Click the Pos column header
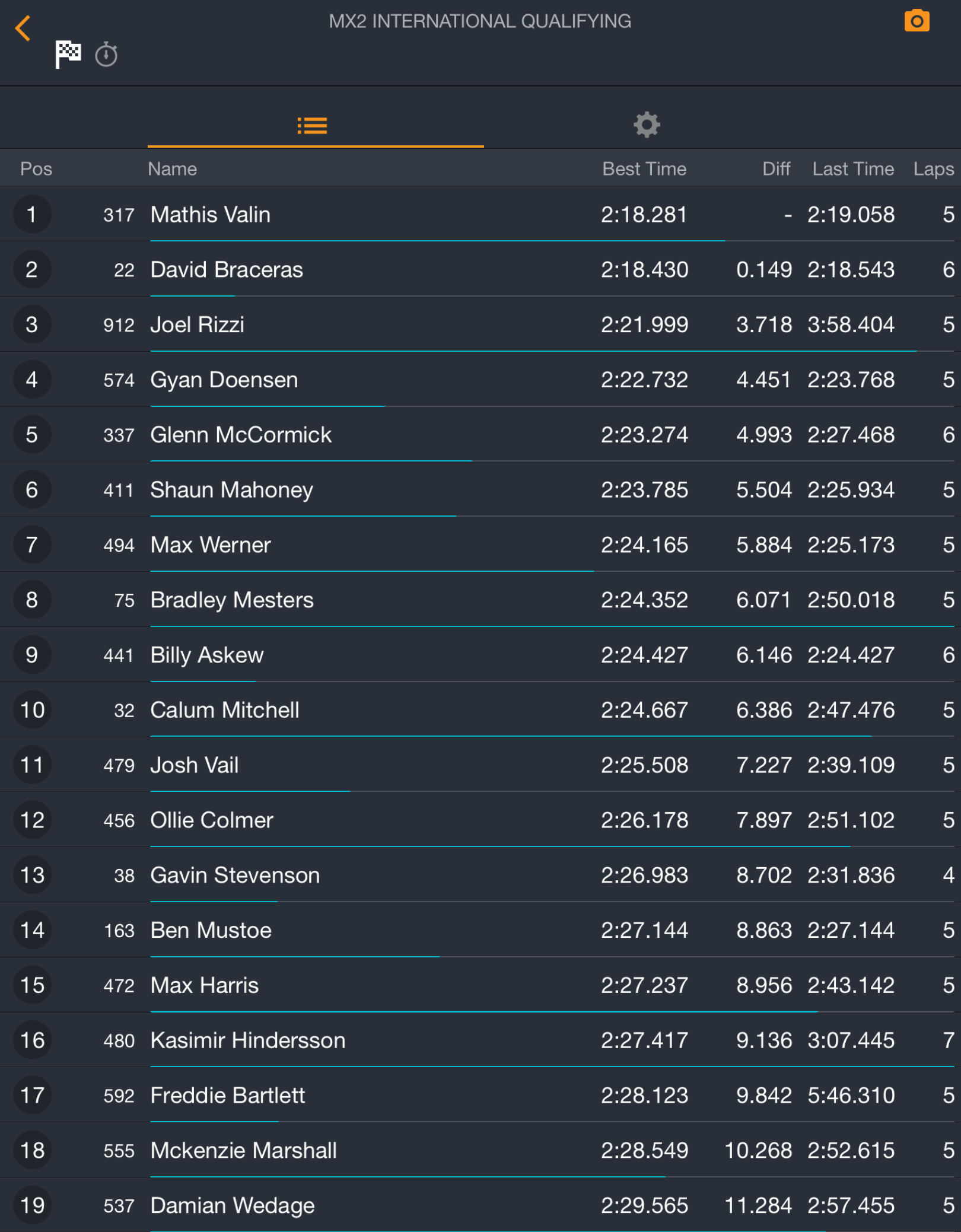Image resolution: width=961 pixels, height=1232 pixels. click(36, 169)
